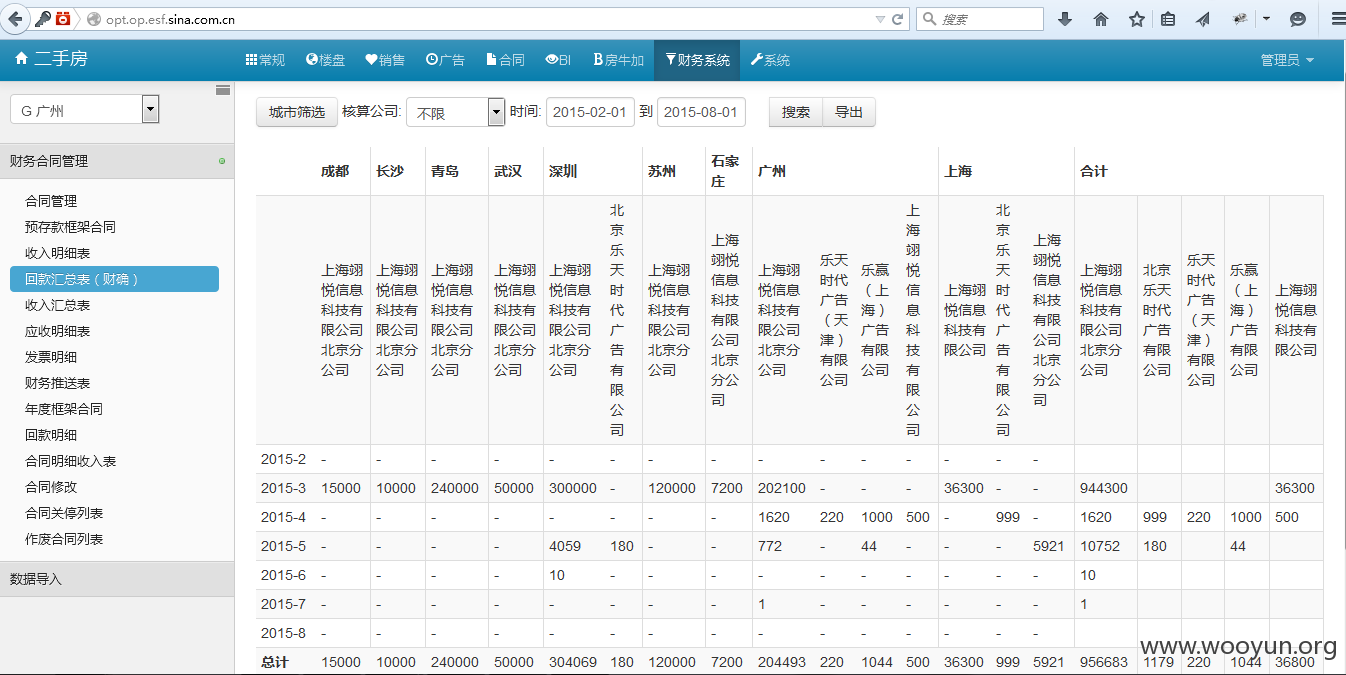Click the browser search box

tap(980, 19)
